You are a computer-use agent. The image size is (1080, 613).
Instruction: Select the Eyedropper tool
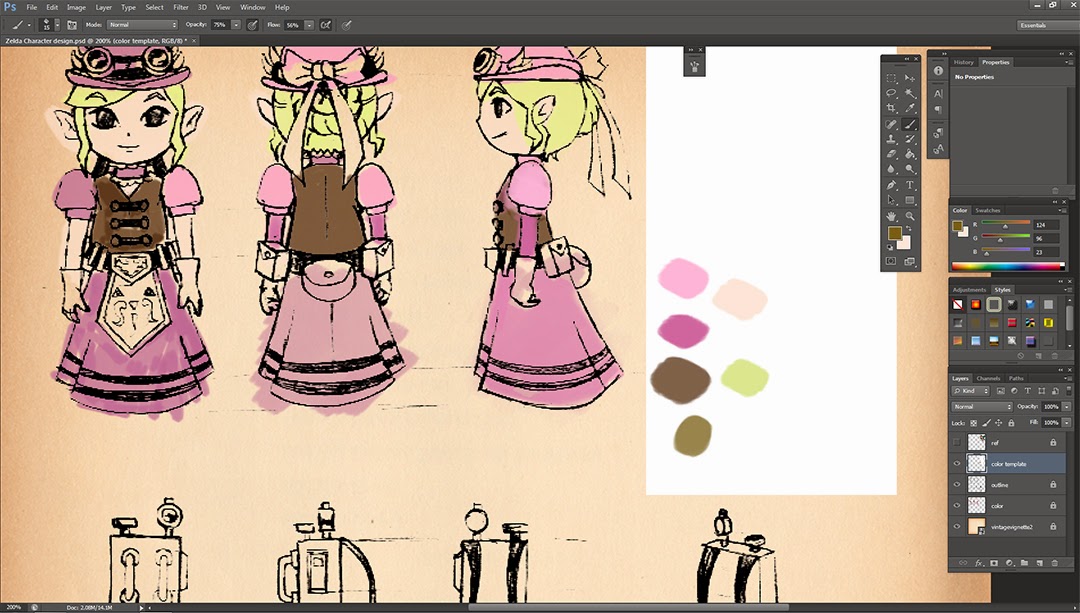(910, 108)
